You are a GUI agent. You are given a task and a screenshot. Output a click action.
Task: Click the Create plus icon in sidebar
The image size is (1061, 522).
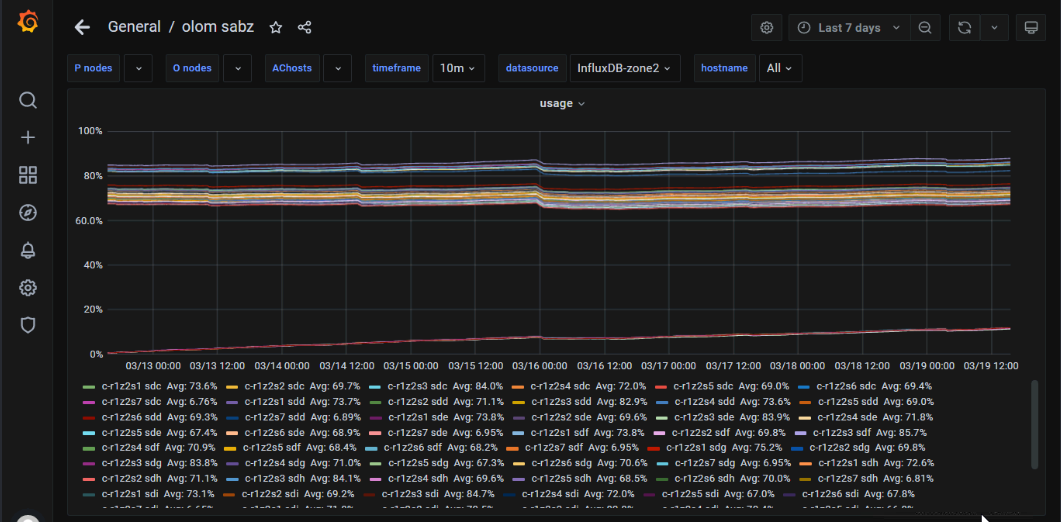pos(28,138)
